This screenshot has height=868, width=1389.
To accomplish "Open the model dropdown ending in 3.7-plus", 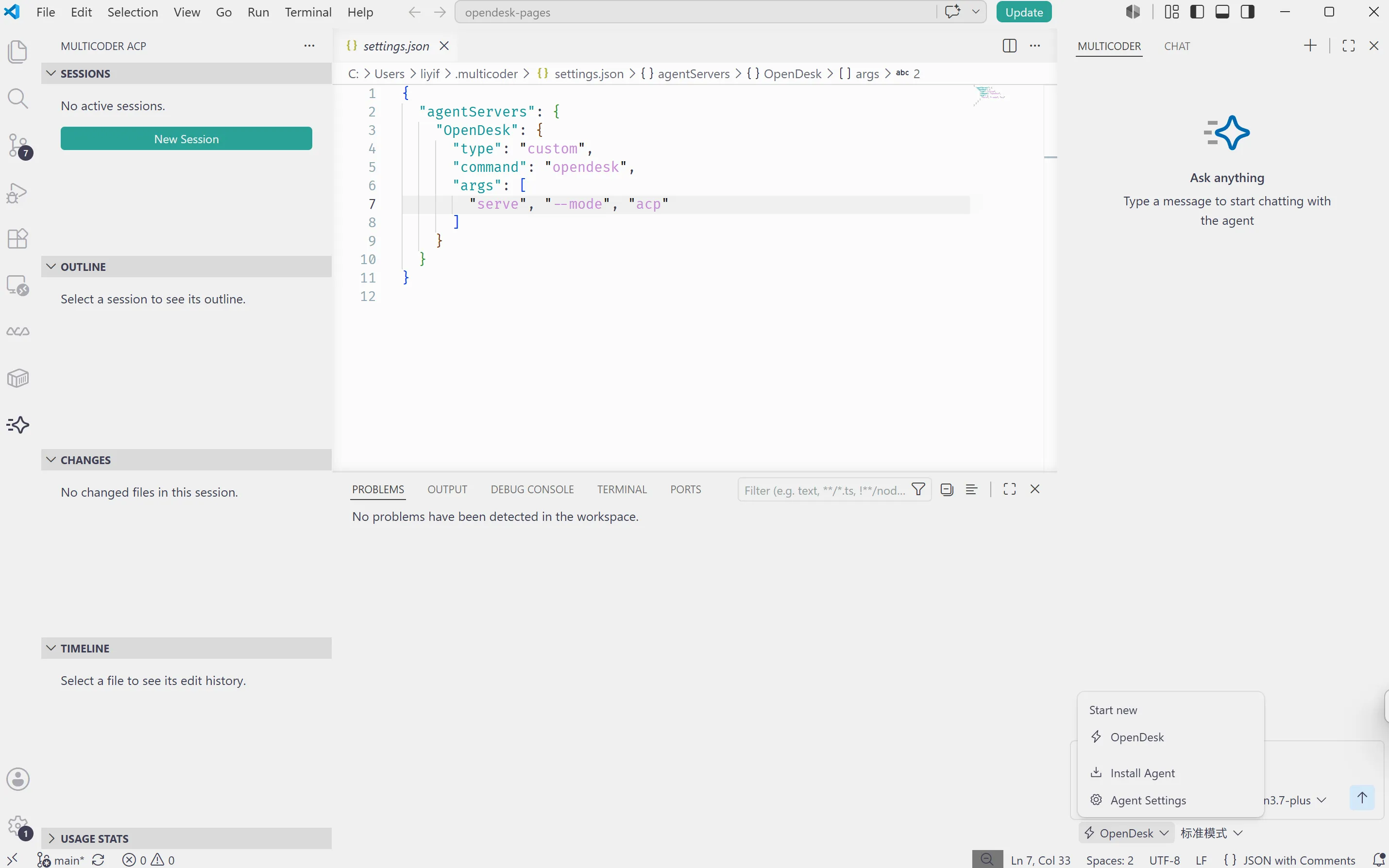I will [1295, 800].
